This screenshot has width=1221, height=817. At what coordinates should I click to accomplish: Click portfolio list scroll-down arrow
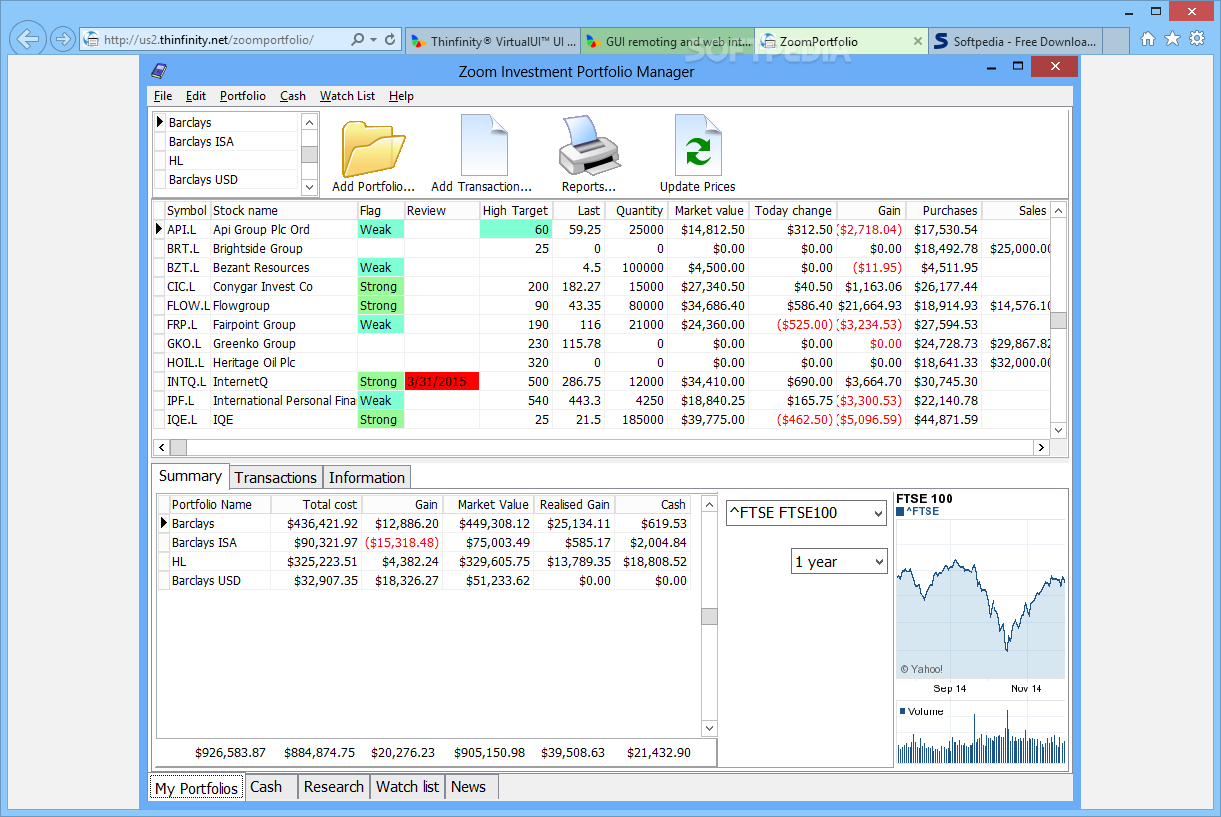point(309,186)
